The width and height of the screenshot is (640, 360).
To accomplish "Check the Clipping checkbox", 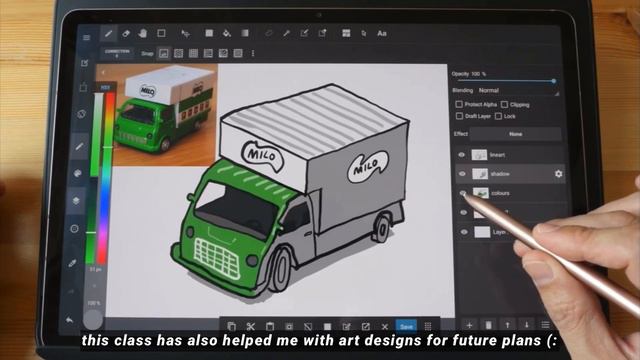I will 504,104.
